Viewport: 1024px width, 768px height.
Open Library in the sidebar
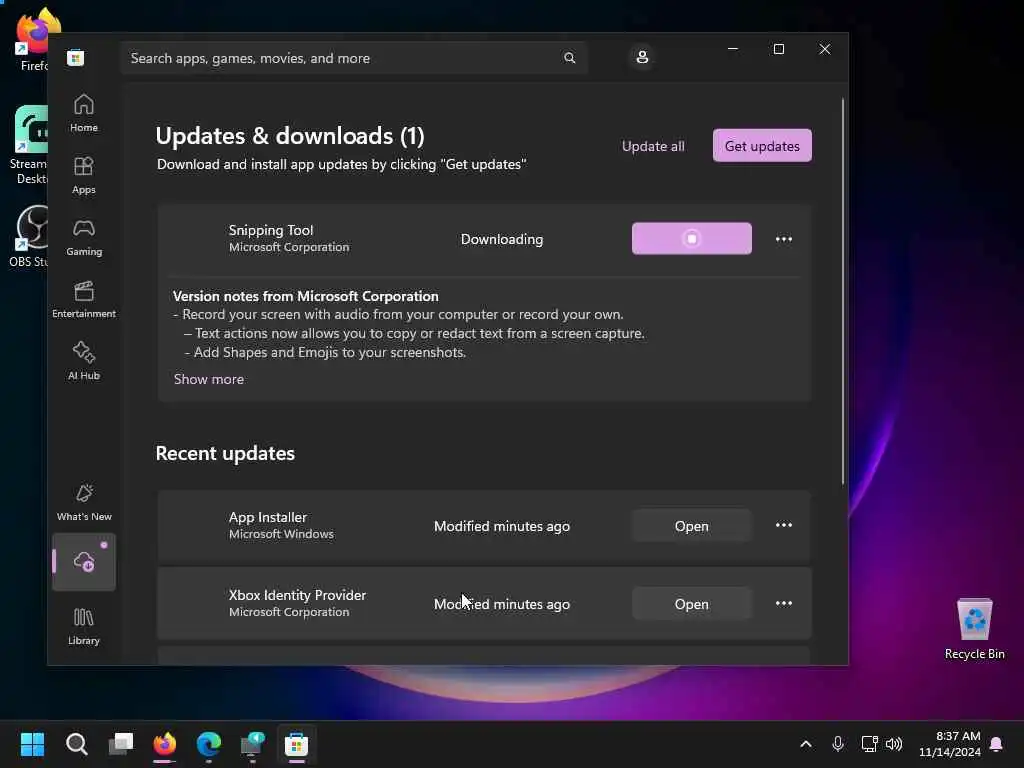pyautogui.click(x=84, y=627)
